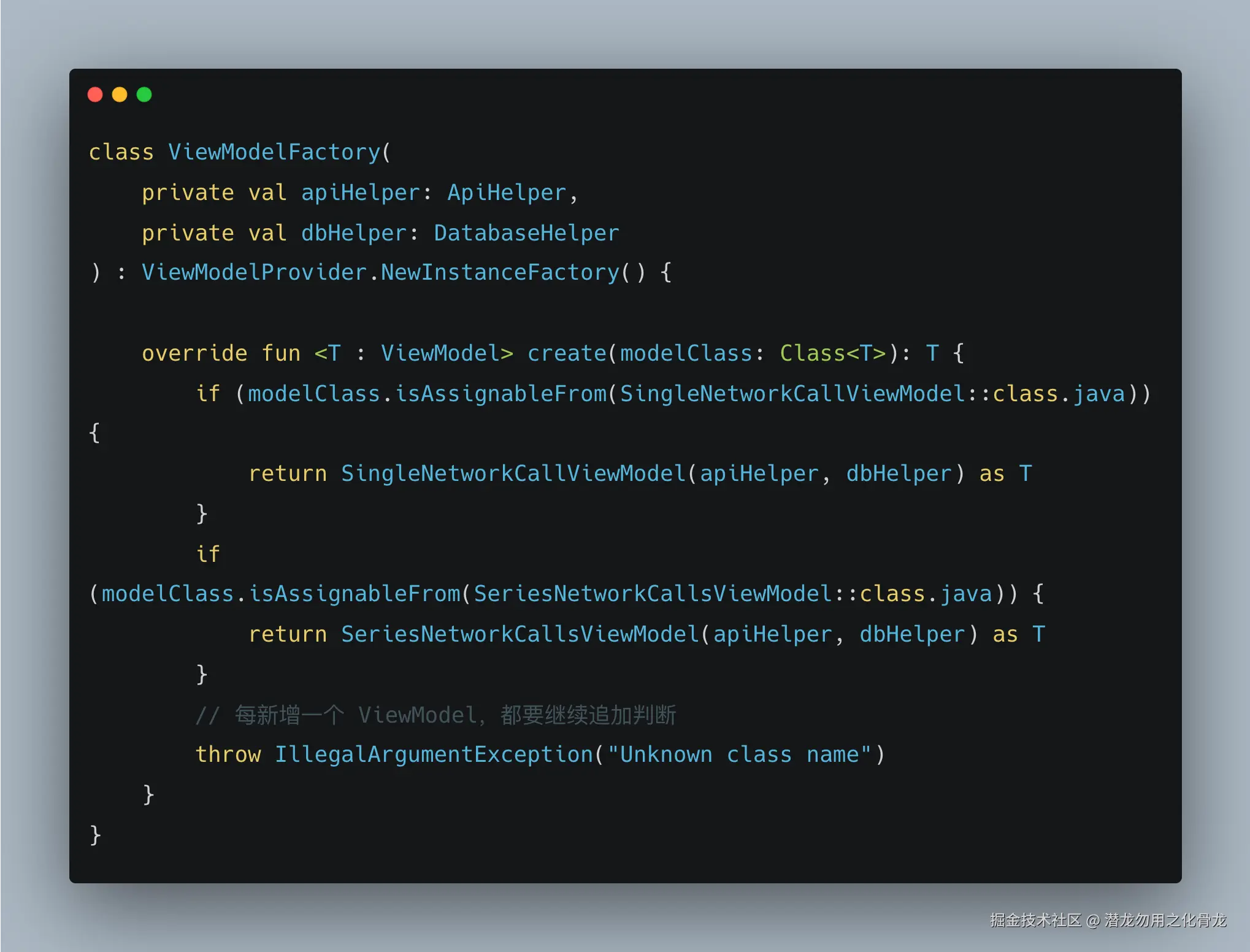Click the gray Chinese comment line
The width and height of the screenshot is (1250, 952).
point(435,715)
